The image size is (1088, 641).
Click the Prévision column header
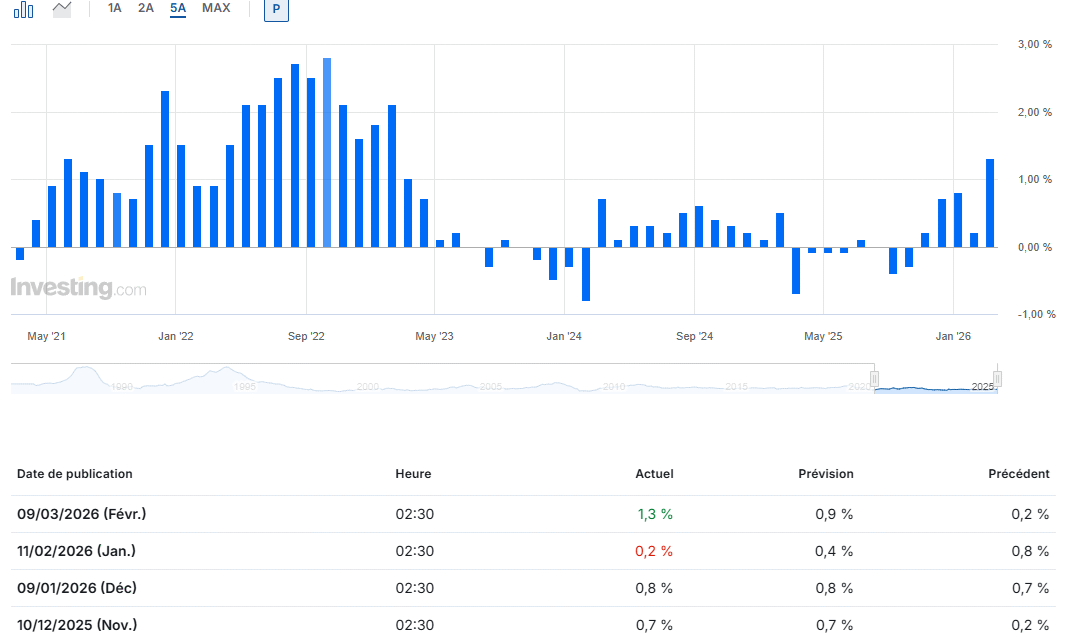tap(825, 474)
